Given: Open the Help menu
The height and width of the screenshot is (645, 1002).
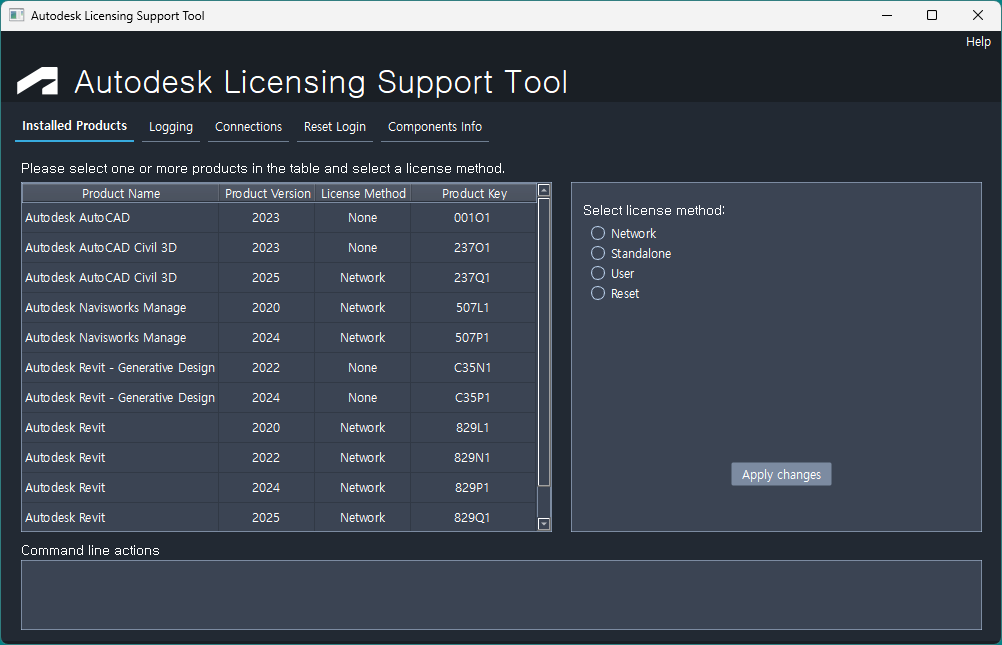Looking at the screenshot, I should (x=978, y=42).
